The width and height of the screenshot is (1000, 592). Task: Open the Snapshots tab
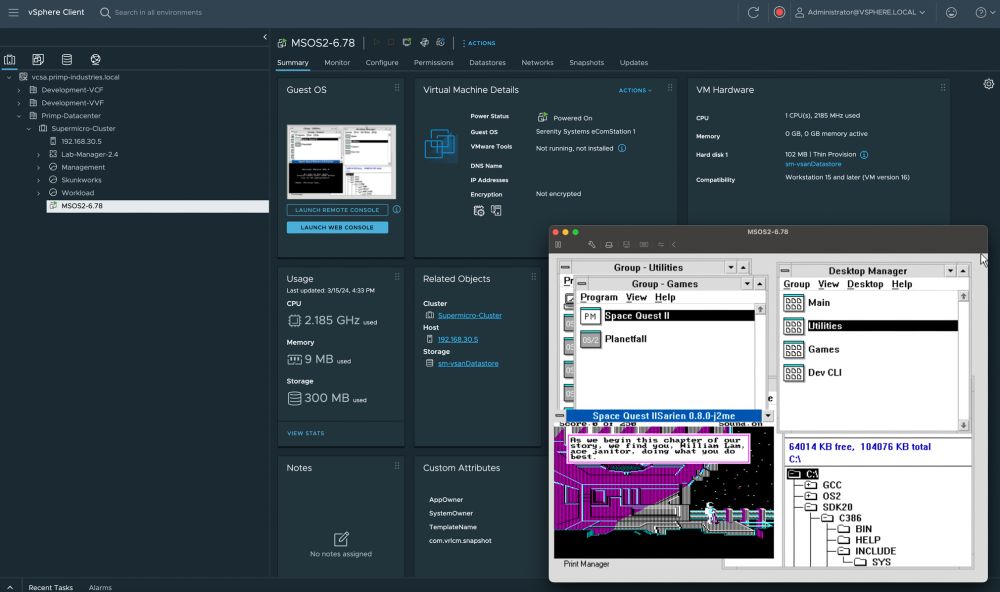pos(586,63)
